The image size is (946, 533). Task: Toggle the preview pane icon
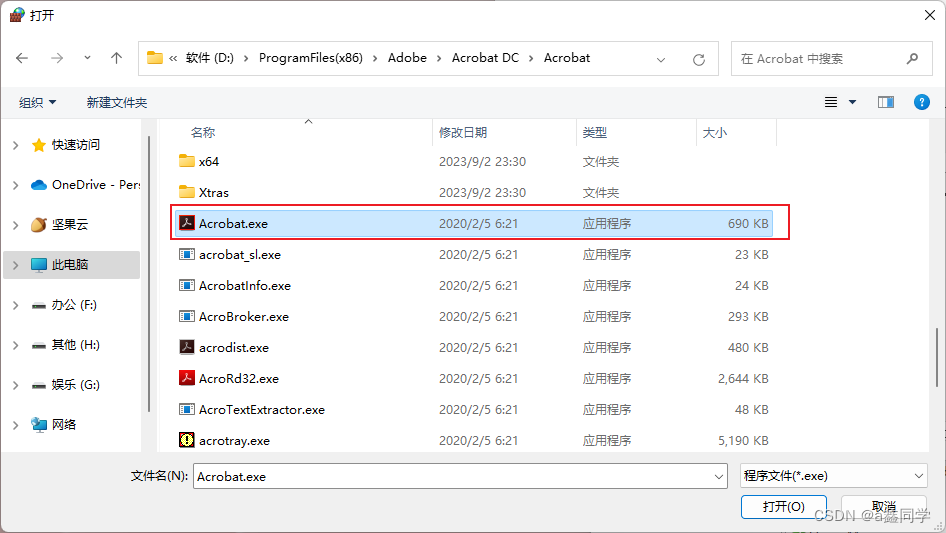(x=886, y=102)
